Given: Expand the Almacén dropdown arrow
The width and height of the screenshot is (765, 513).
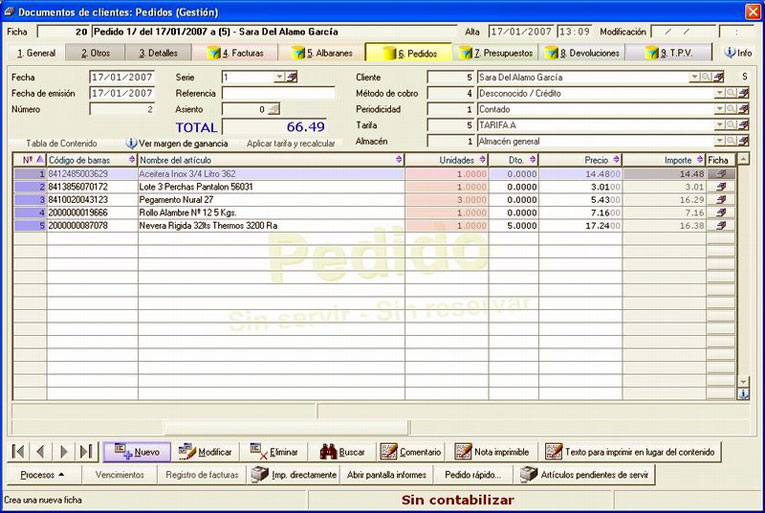Looking at the screenshot, I should (x=719, y=141).
